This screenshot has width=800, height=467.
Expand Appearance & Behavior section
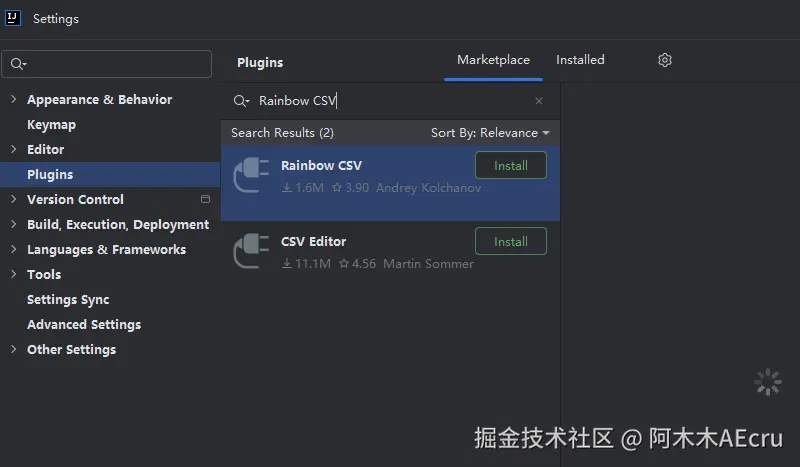click(x=13, y=99)
